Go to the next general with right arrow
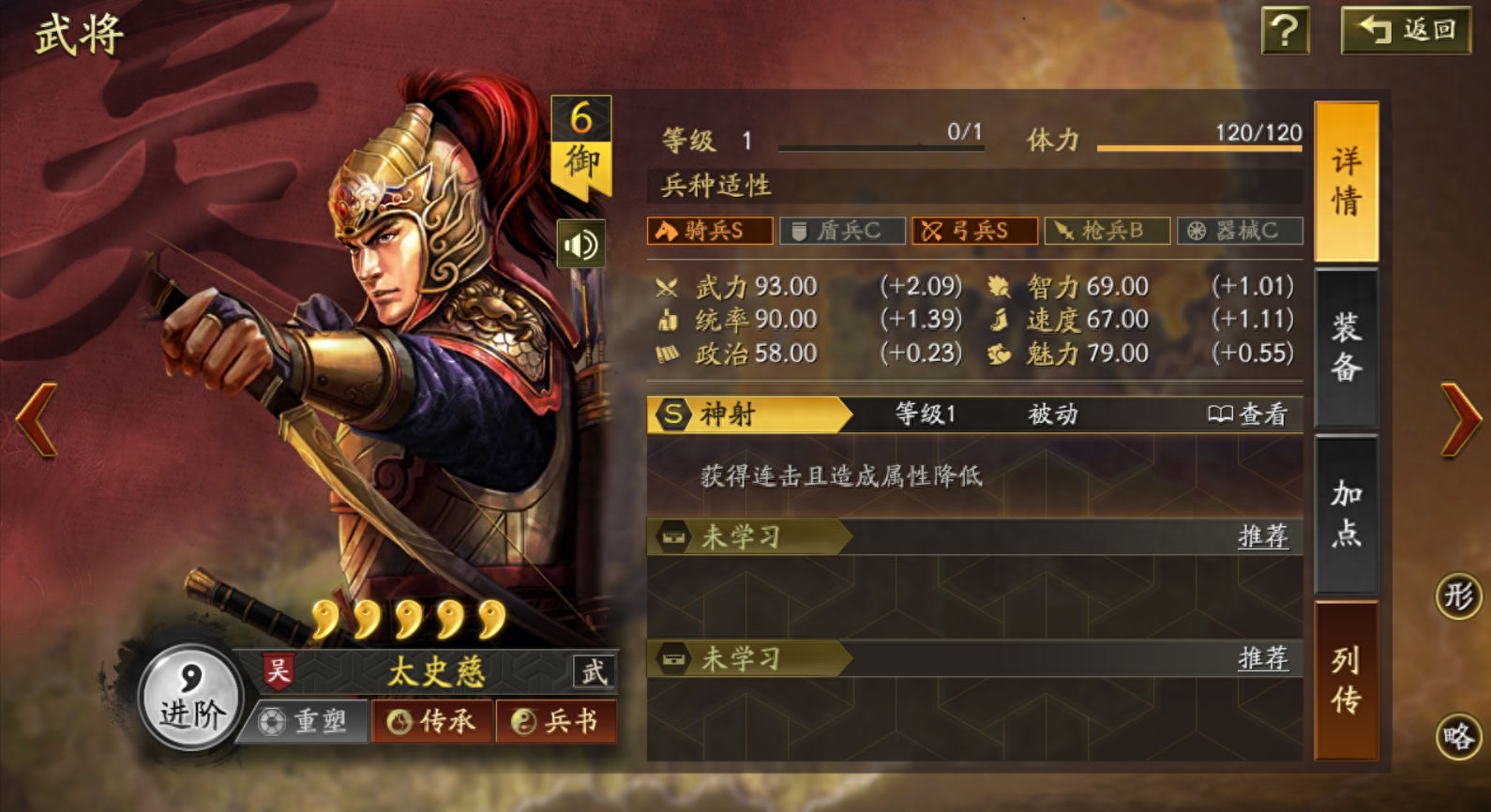Viewport: 1491px width, 812px height. 1460,419
